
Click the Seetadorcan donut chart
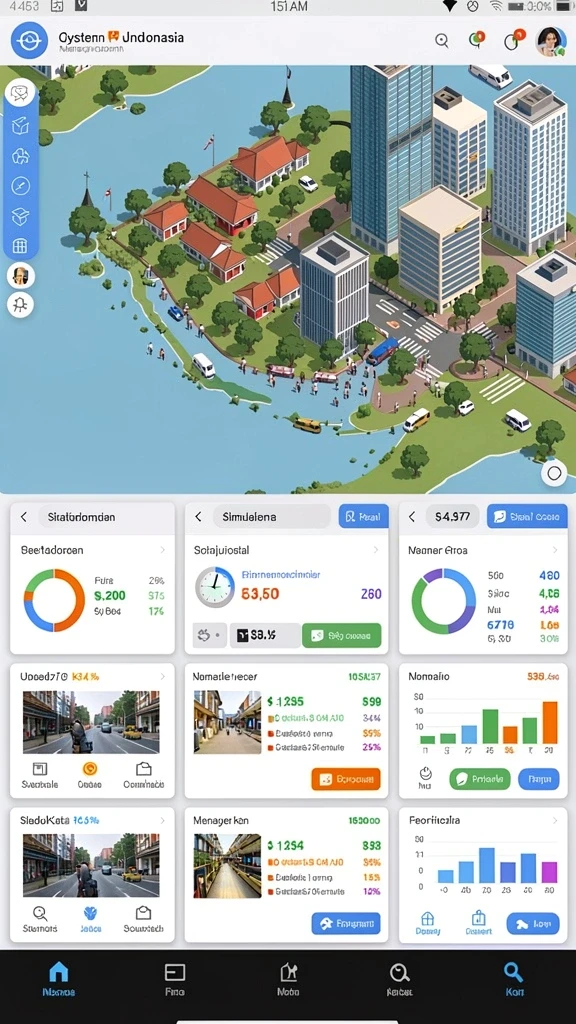tap(54, 600)
